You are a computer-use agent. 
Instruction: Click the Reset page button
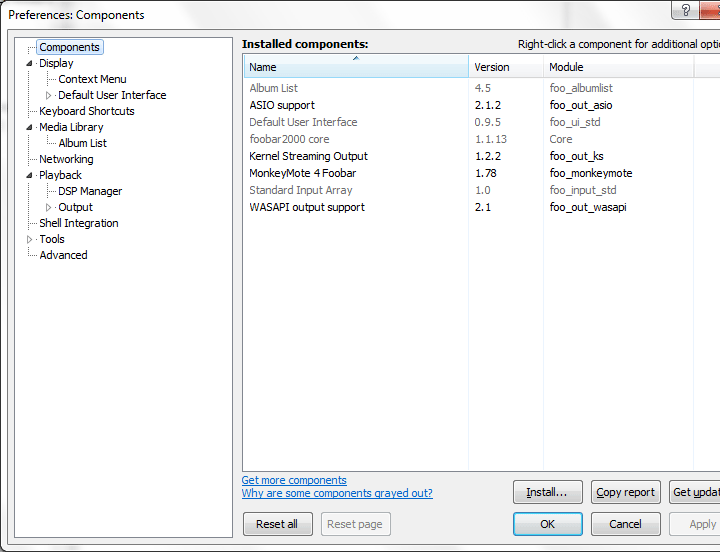click(355, 524)
